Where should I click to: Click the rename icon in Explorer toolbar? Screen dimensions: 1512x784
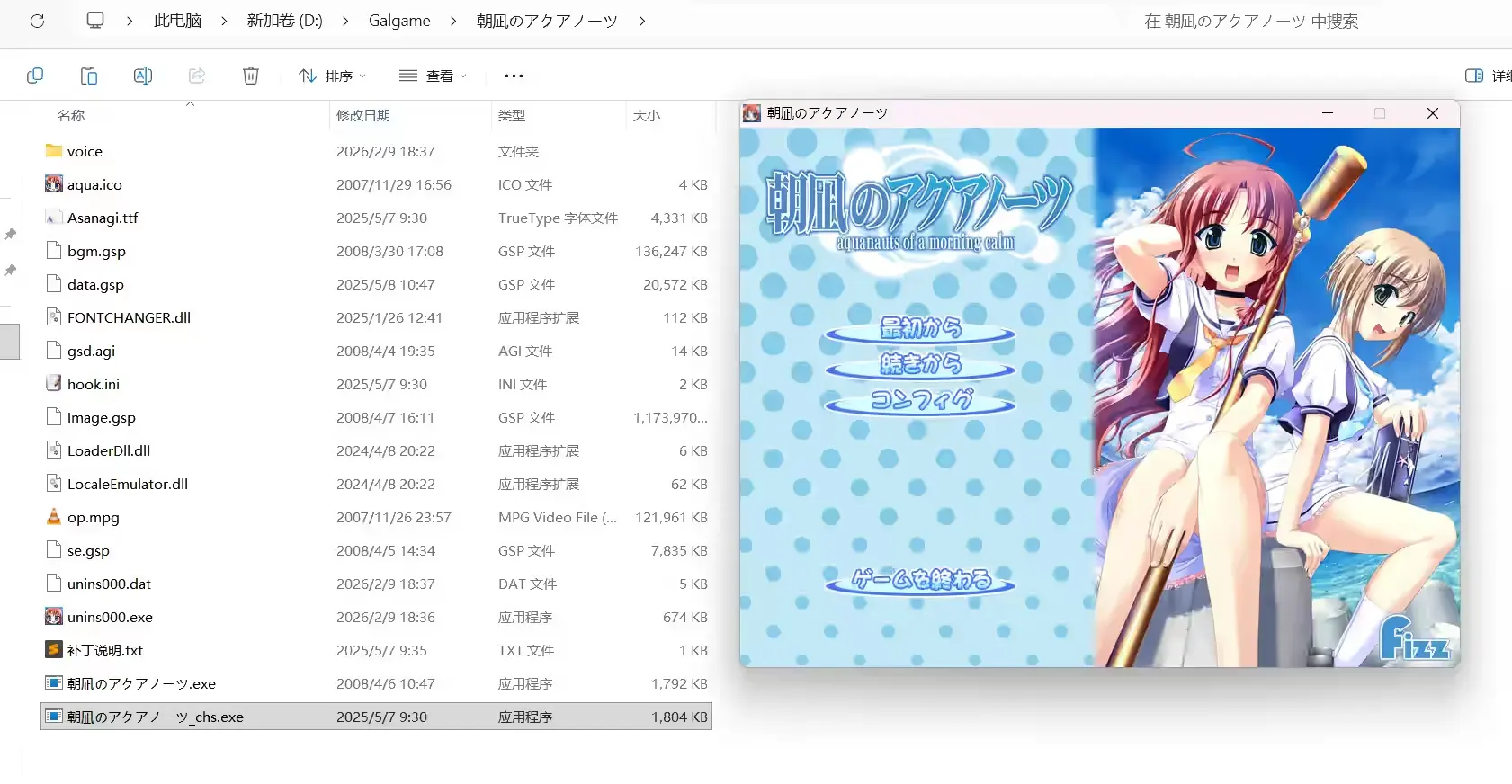[x=143, y=76]
